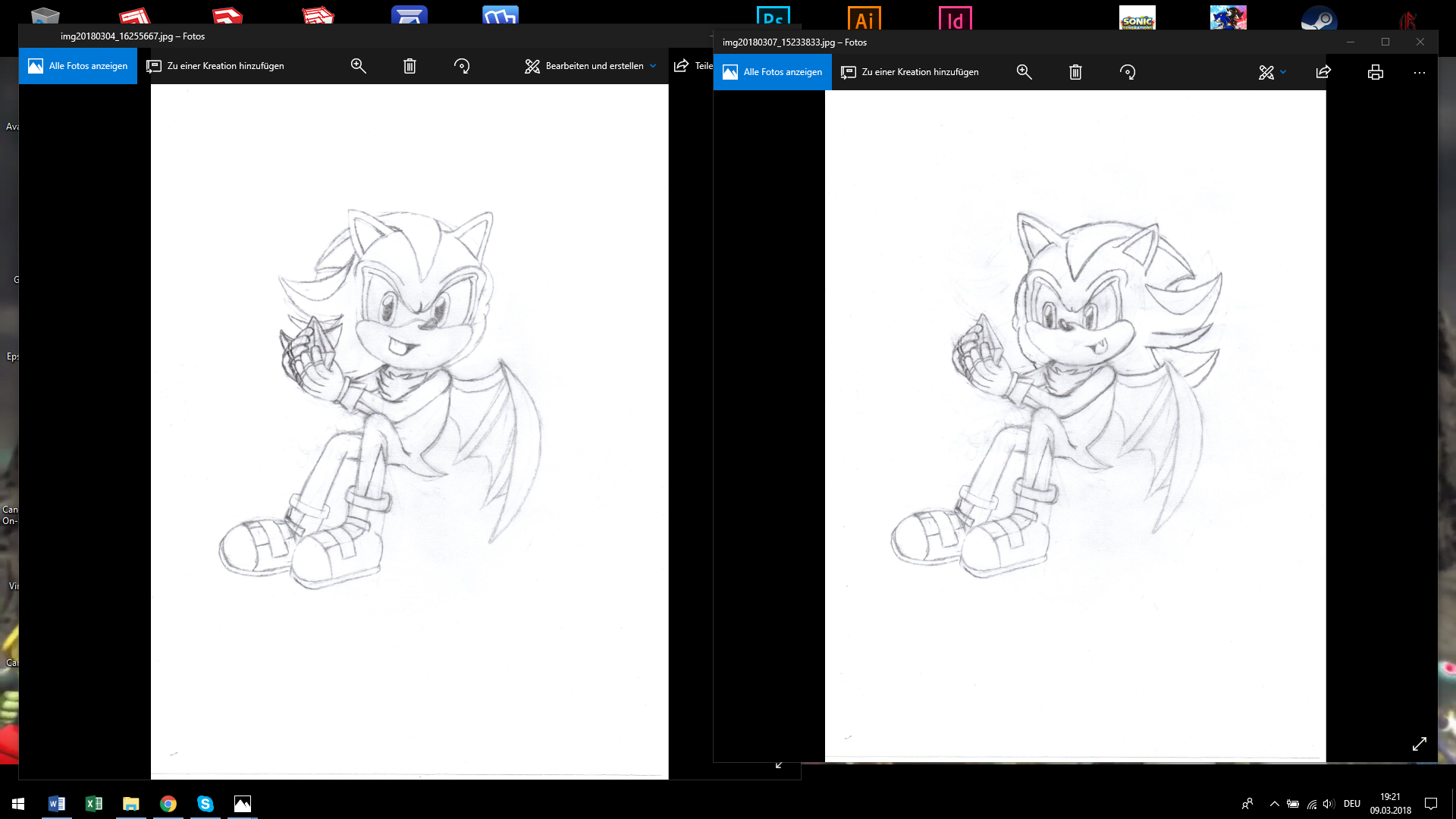The width and height of the screenshot is (1456, 819).
Task: Open the clock showing 19:21
Action: click(x=1390, y=804)
